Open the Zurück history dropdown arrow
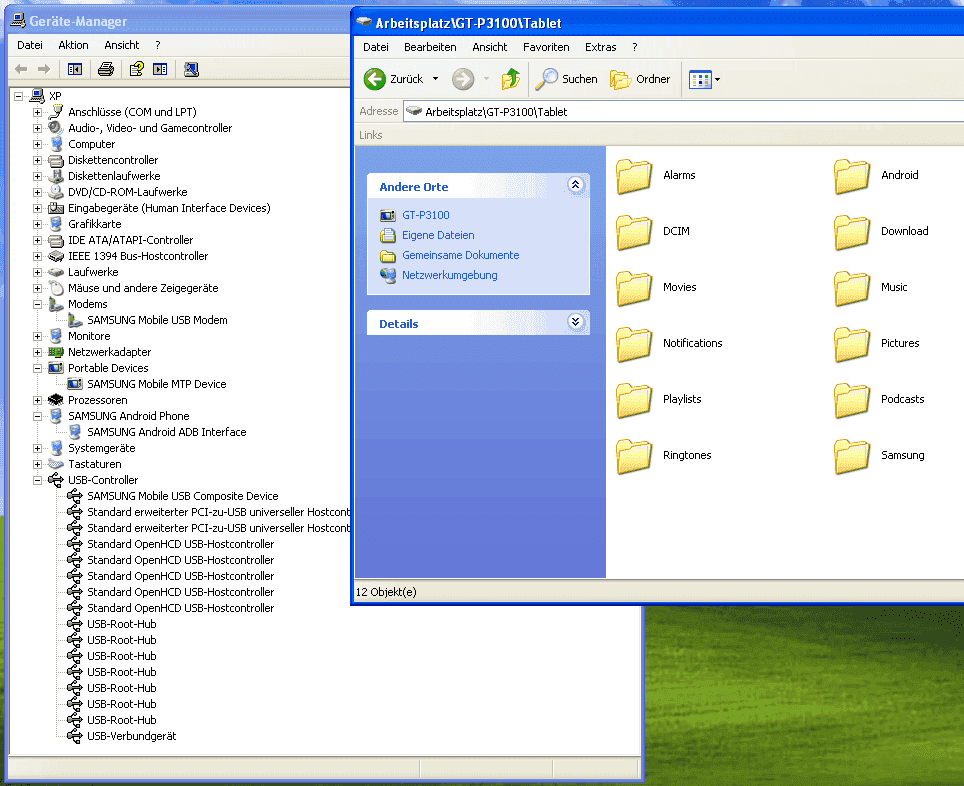 435,79
